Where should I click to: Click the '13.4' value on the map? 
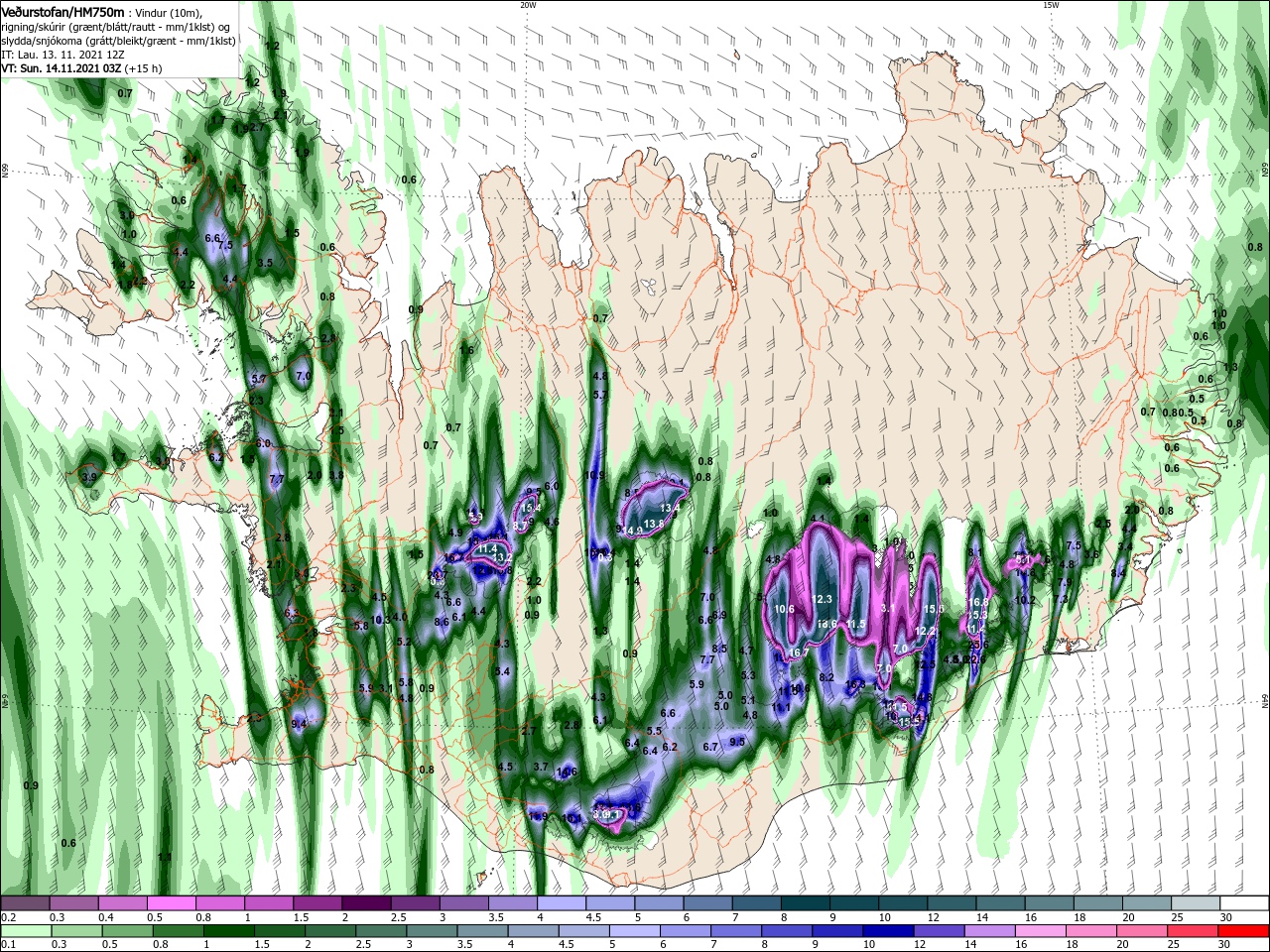point(671,508)
